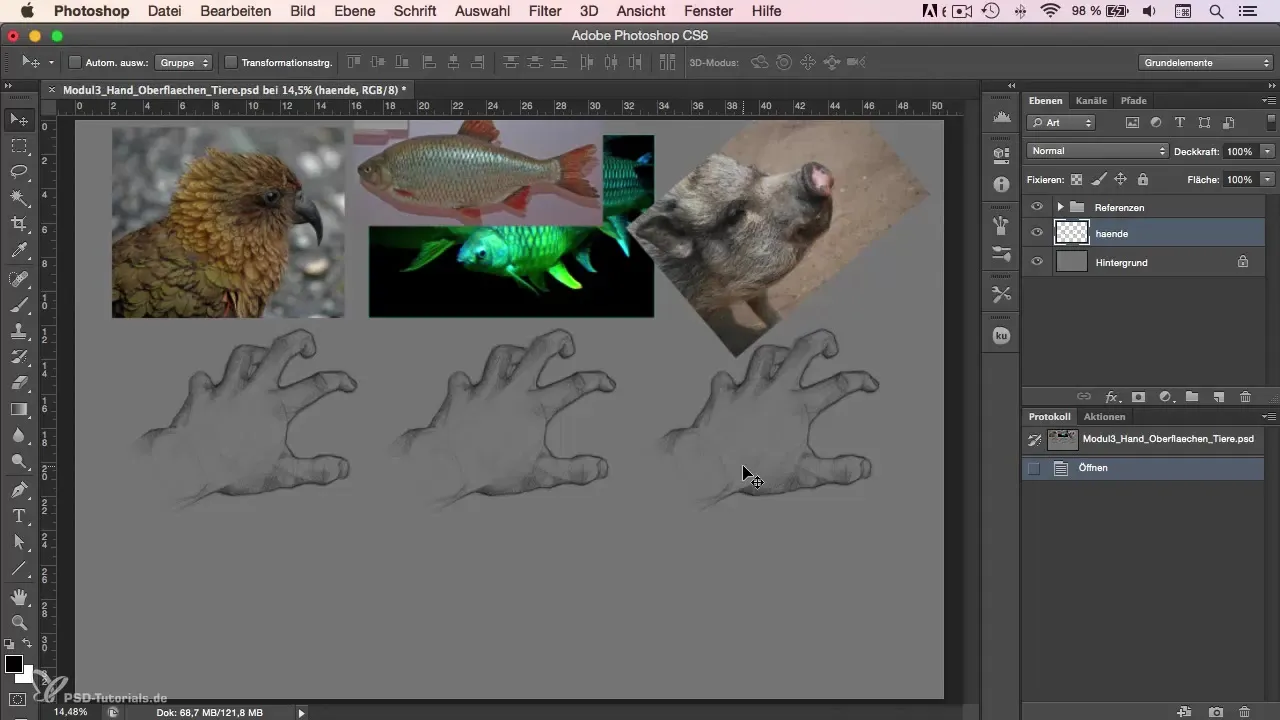Open the Bearbeiten menu
Image resolution: width=1280 pixels, height=720 pixels.
235,11
